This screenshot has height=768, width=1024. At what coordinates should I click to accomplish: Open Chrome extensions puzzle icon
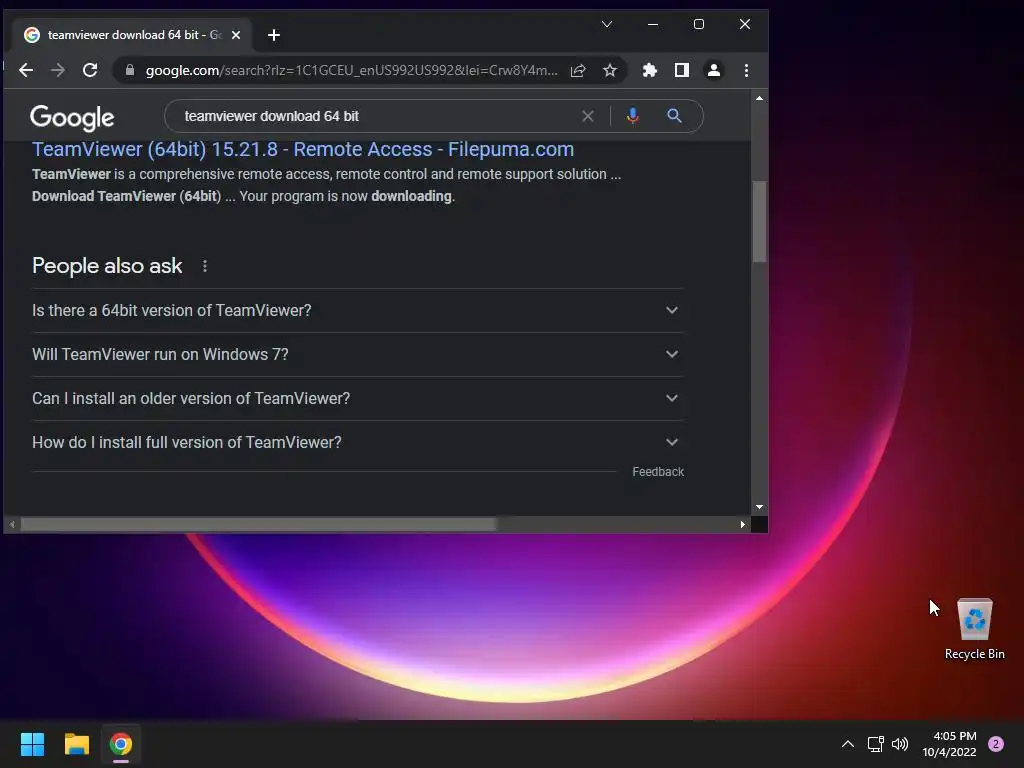point(649,71)
